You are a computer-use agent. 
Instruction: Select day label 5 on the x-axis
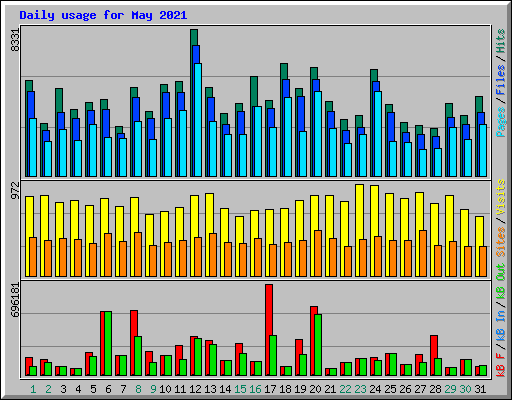93,389
